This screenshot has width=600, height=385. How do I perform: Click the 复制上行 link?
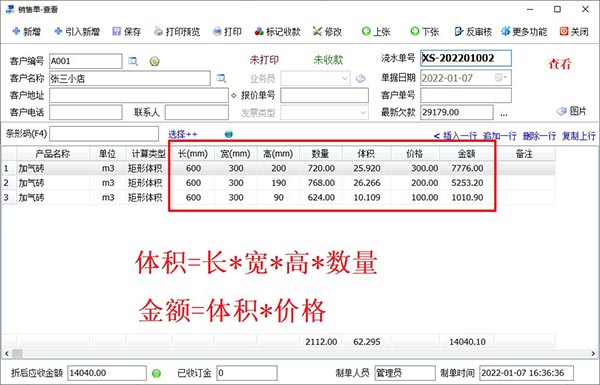579,135
